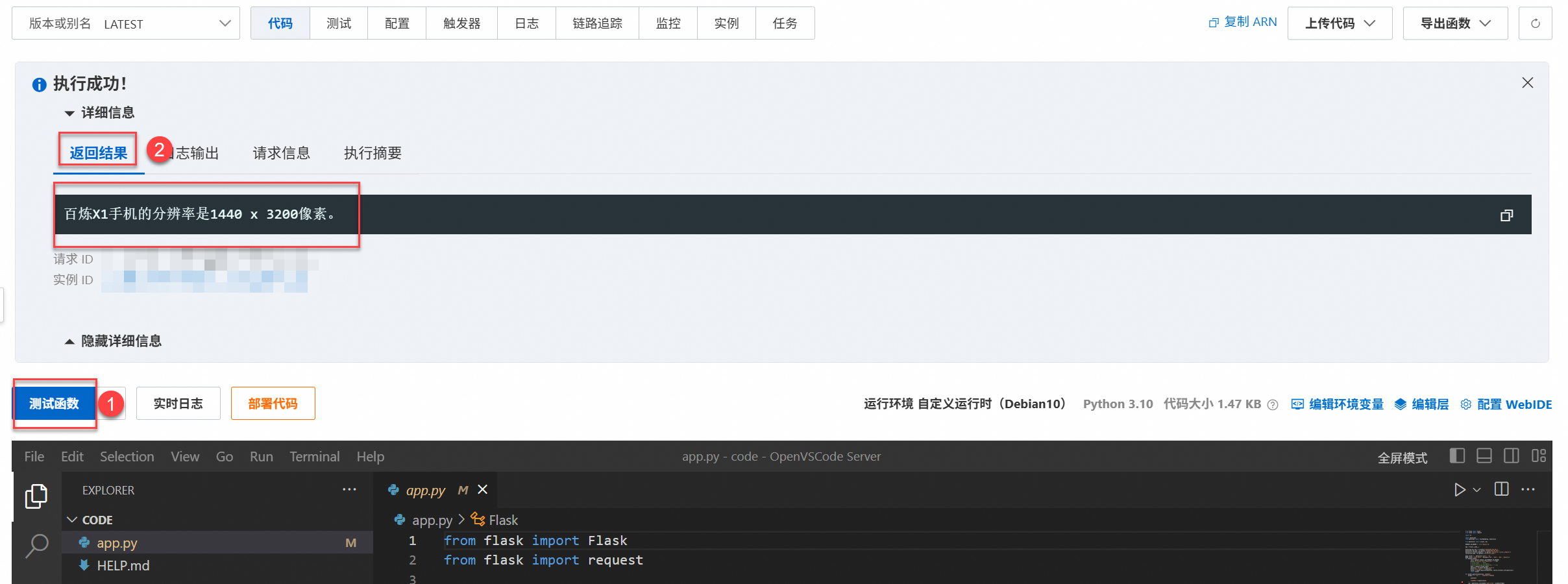The image size is (1568, 584).
Task: Open the View menu in VS Code
Action: pyautogui.click(x=185, y=456)
